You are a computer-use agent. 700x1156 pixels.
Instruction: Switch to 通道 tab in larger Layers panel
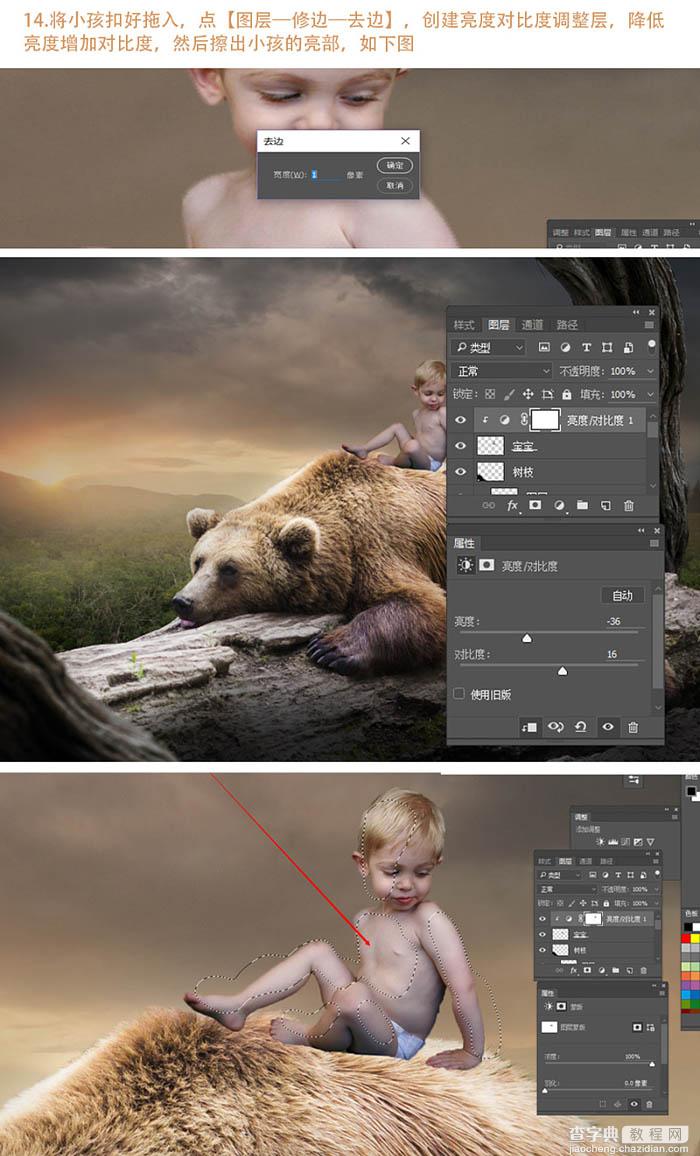(x=533, y=324)
